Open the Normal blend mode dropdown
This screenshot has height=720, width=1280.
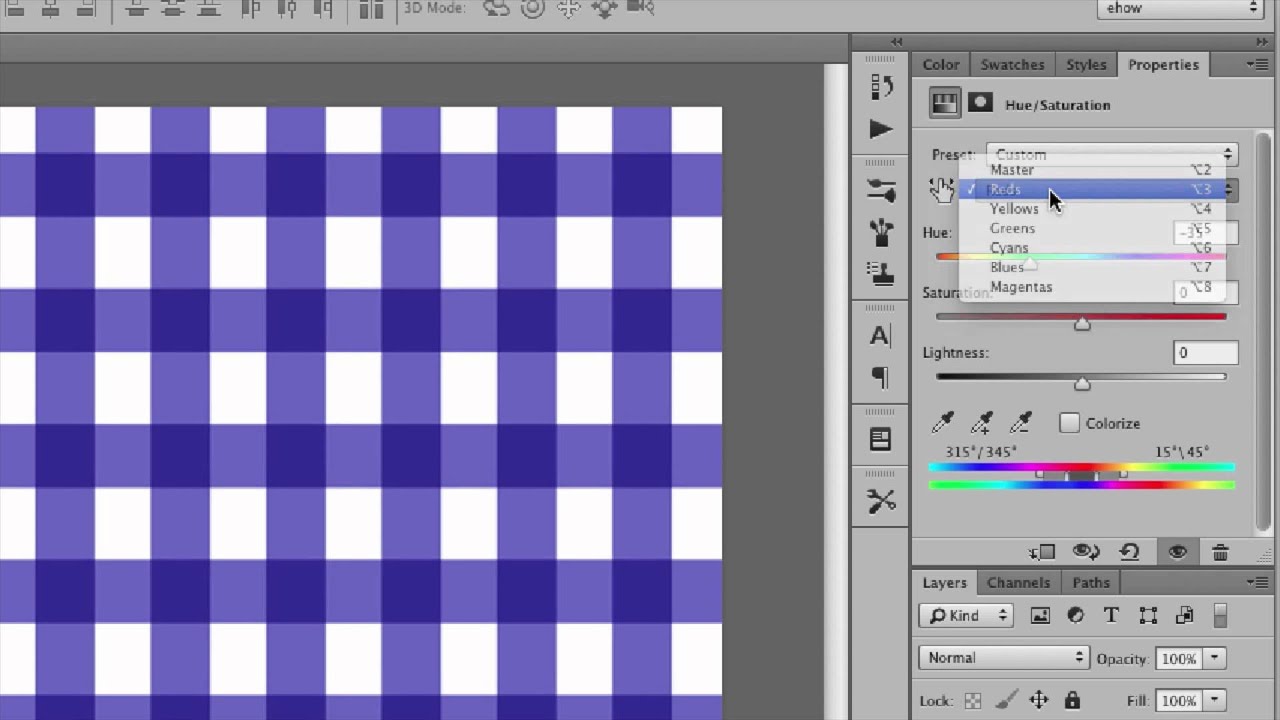pyautogui.click(x=1004, y=658)
